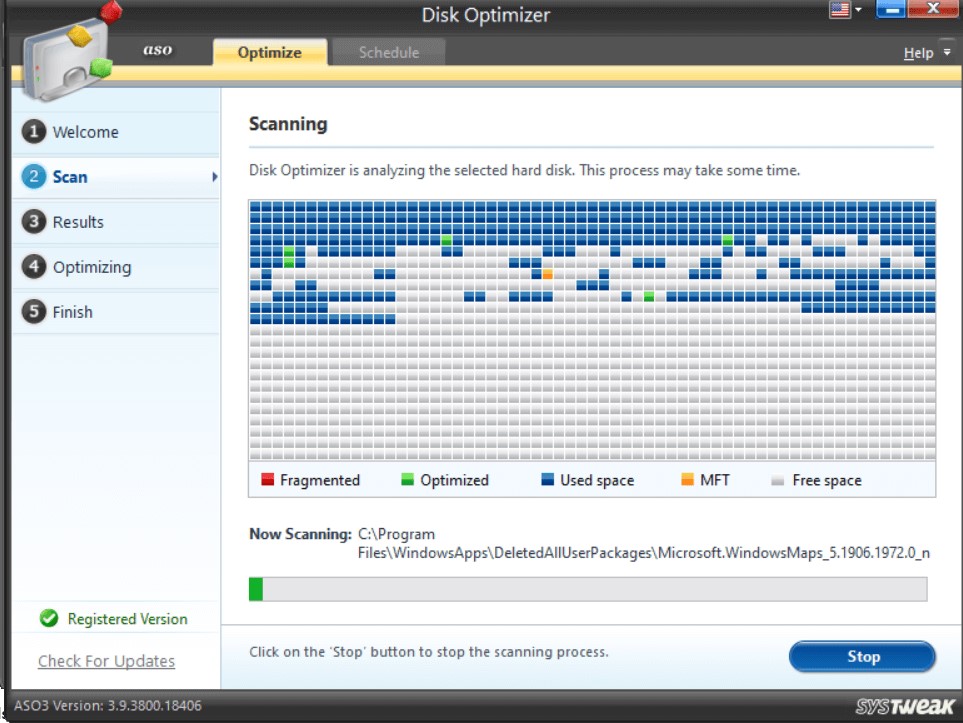963x723 pixels.
Task: Click the numbered Scan step icon
Action: pos(36,176)
